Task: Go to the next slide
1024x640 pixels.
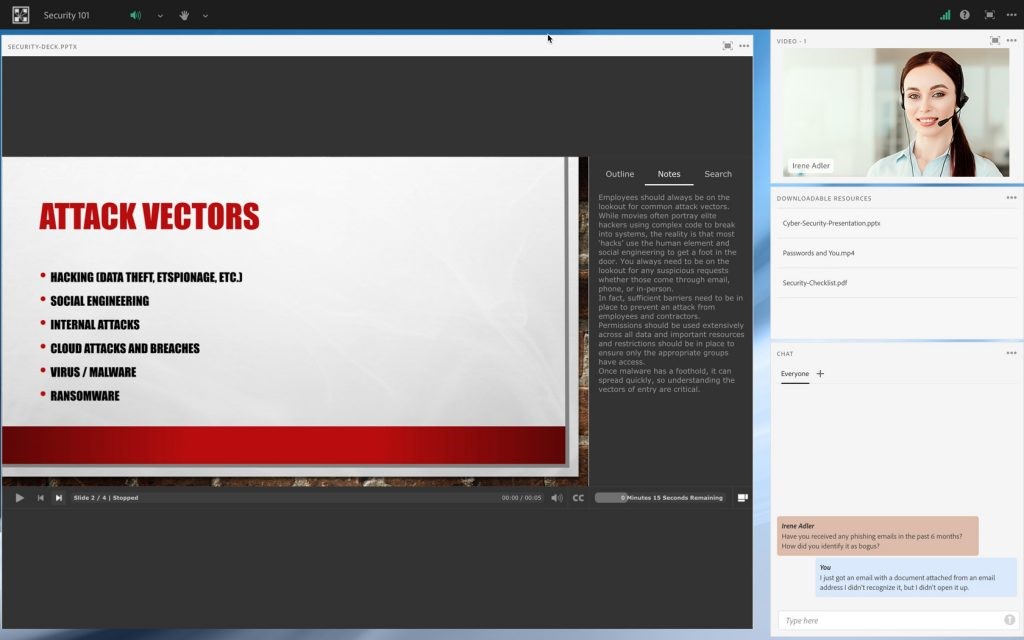Action: coord(59,498)
